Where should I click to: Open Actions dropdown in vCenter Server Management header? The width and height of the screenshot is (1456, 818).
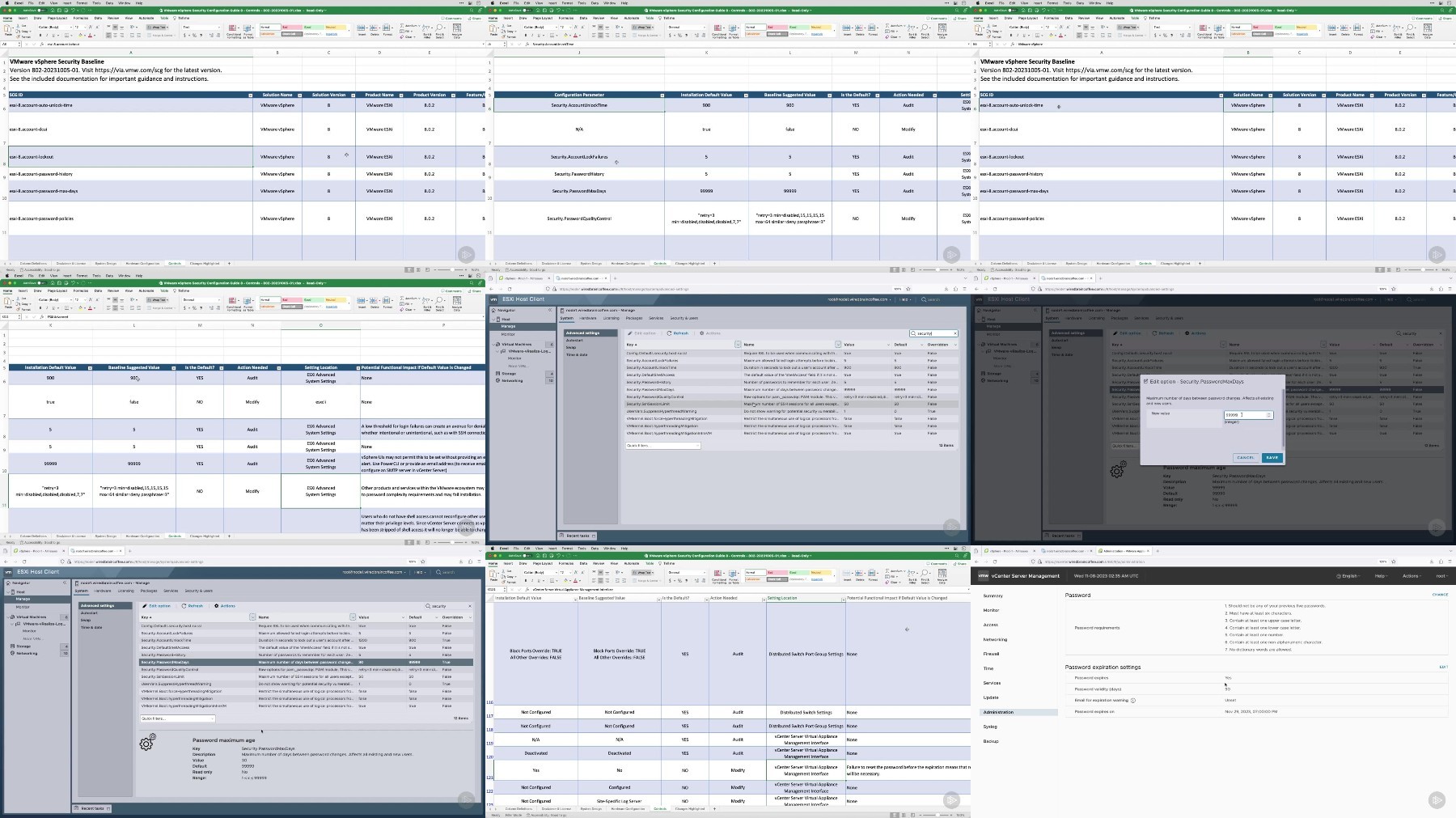pyautogui.click(x=1412, y=576)
